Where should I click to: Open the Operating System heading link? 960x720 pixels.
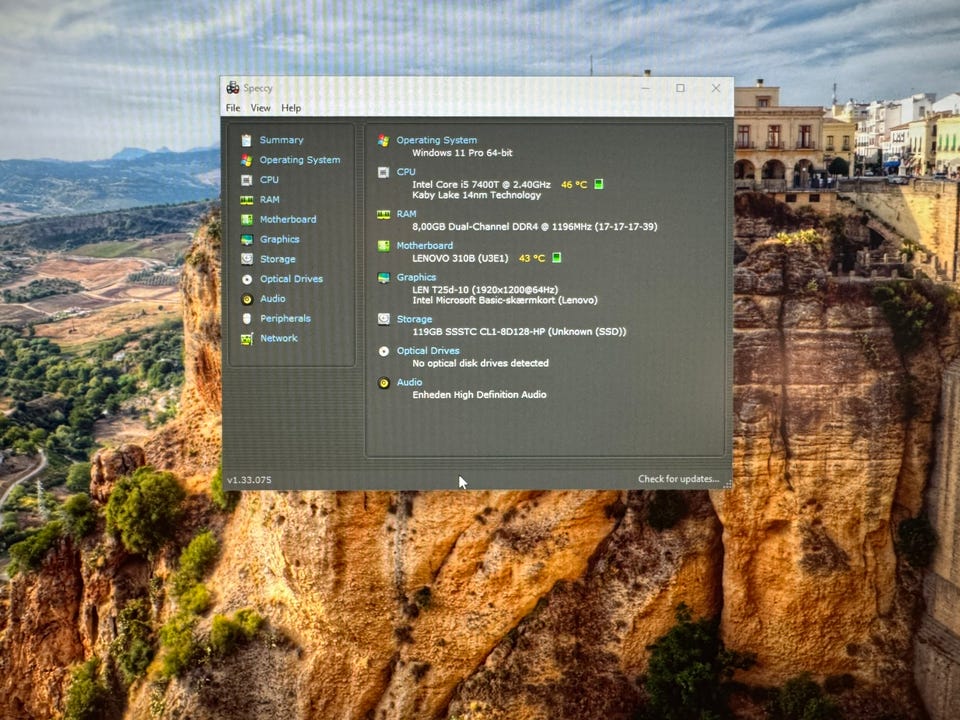[x=437, y=140]
